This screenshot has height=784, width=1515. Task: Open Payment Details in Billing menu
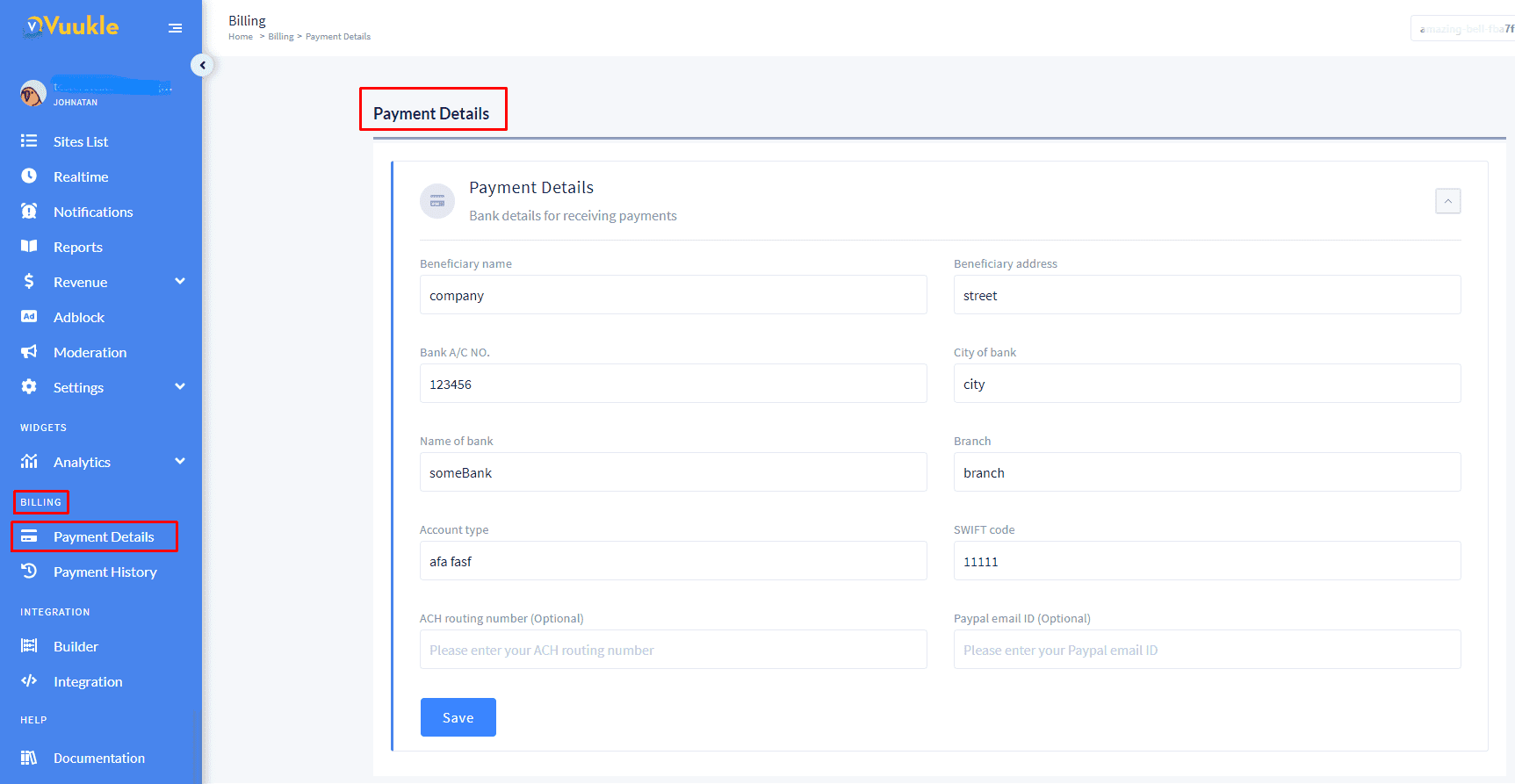[103, 536]
